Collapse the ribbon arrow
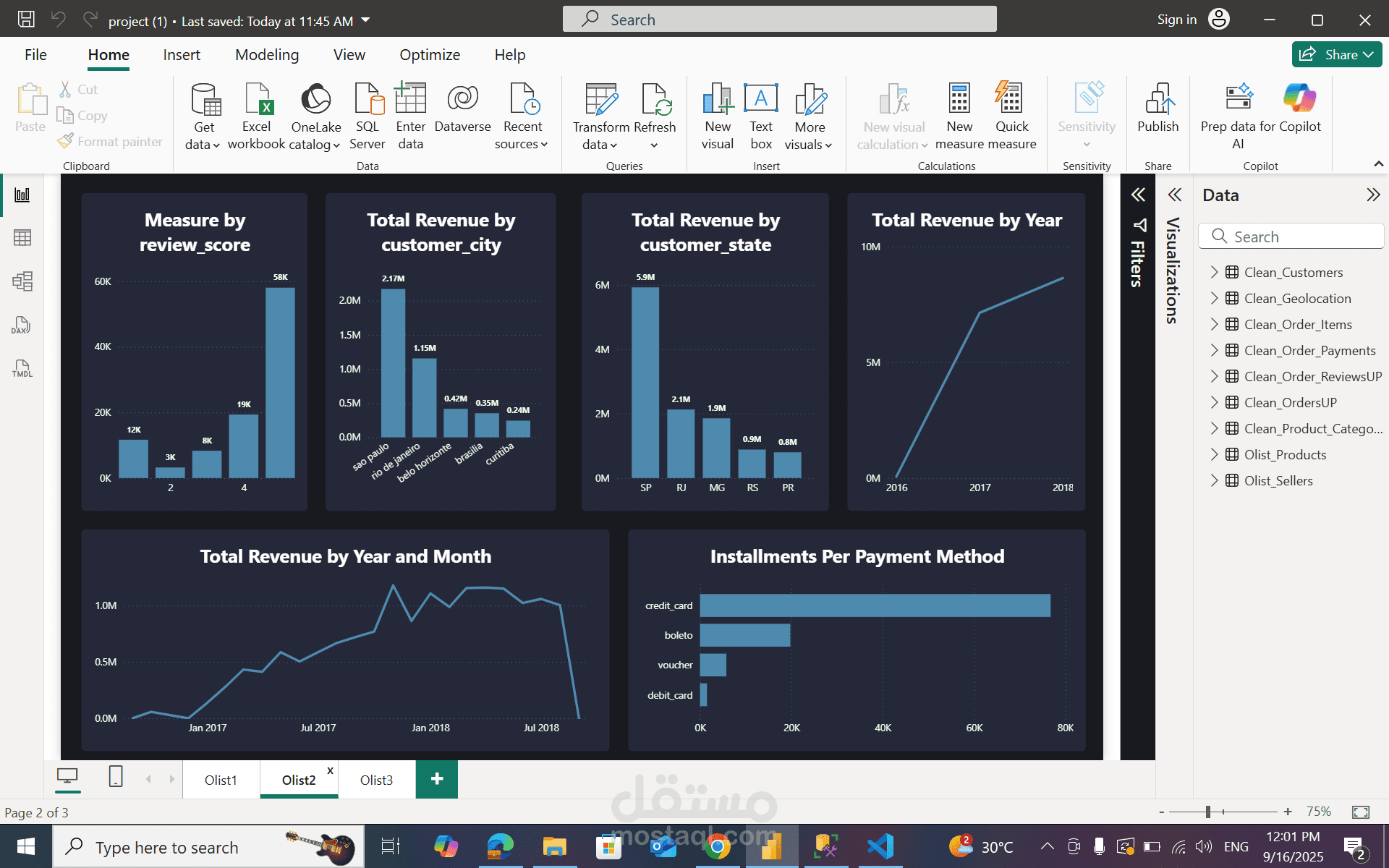Image resolution: width=1389 pixels, height=868 pixels. [x=1378, y=164]
